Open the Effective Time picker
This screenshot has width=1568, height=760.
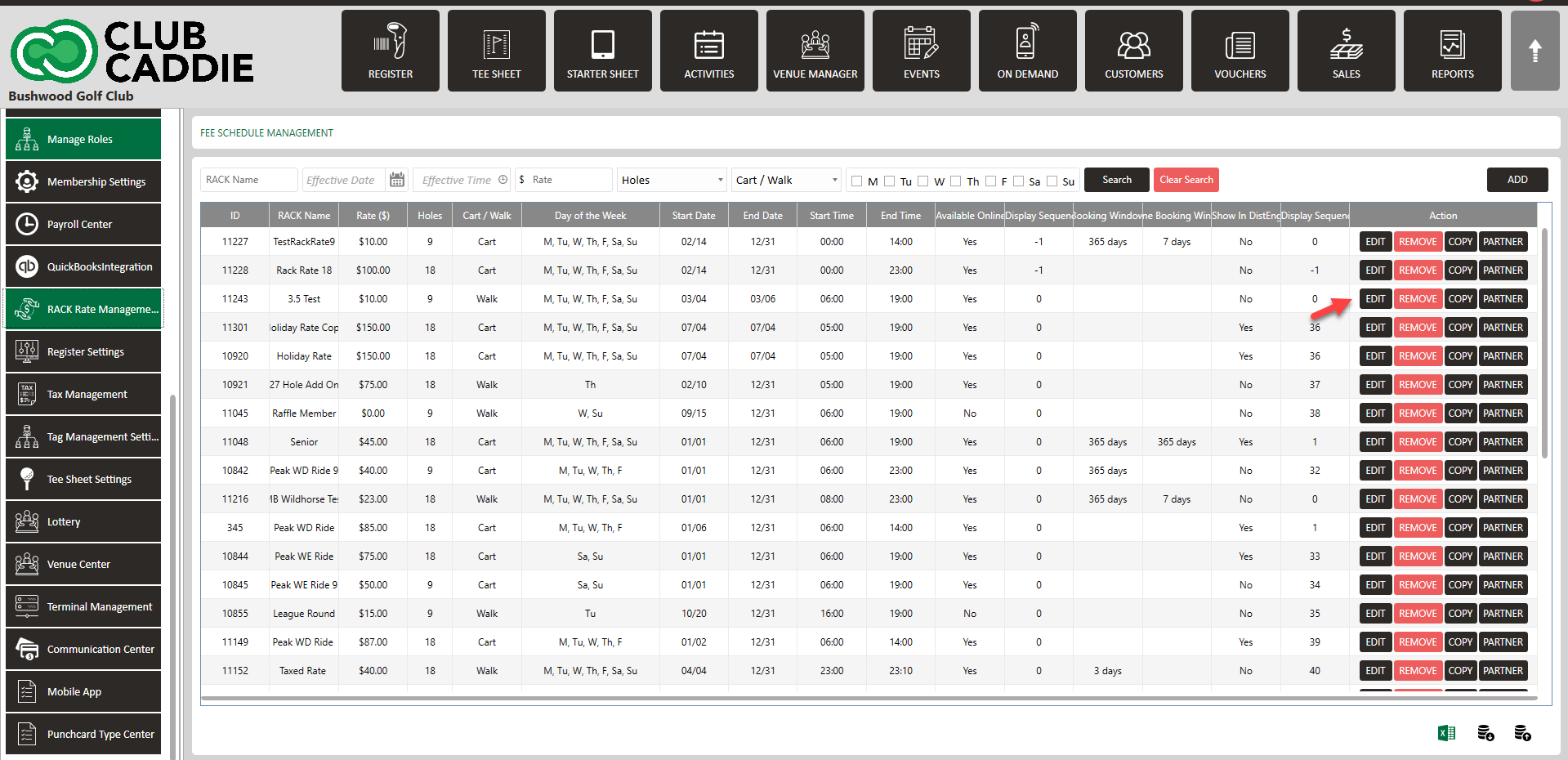click(462, 180)
